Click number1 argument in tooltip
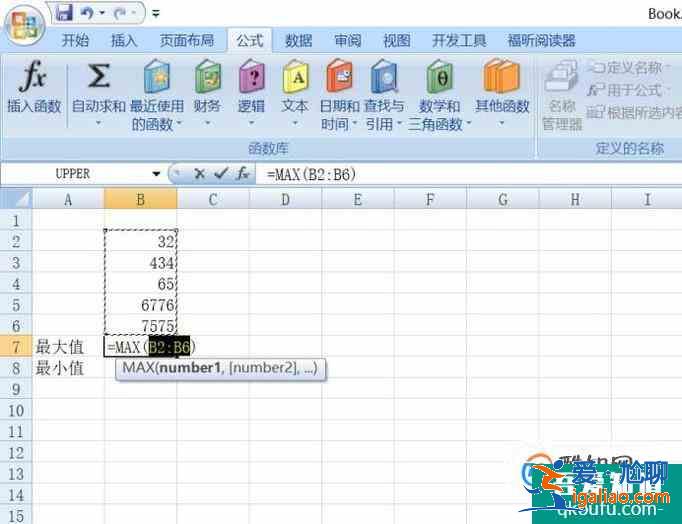The image size is (682, 524). [190, 368]
